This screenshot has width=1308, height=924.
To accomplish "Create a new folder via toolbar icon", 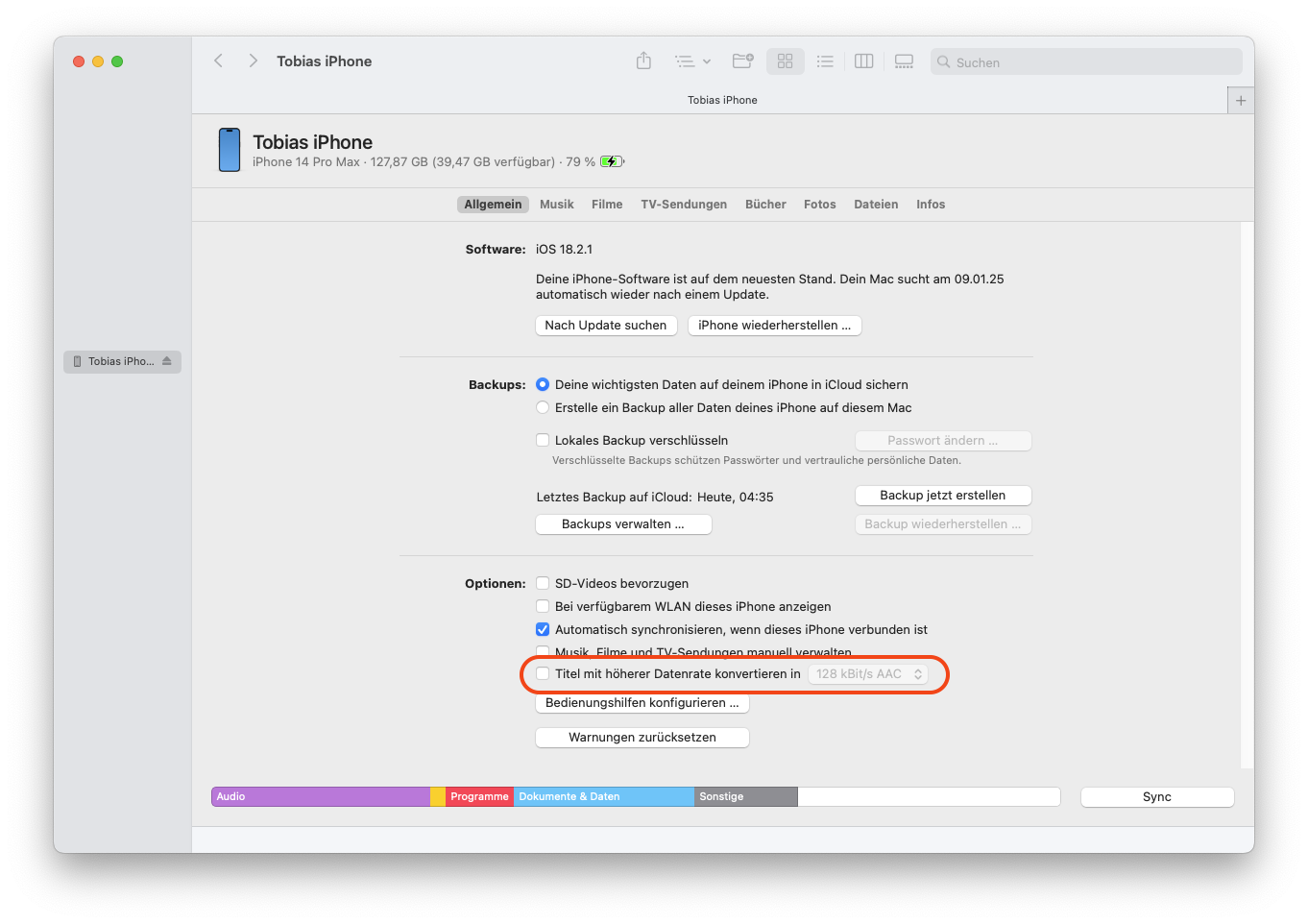I will (743, 61).
